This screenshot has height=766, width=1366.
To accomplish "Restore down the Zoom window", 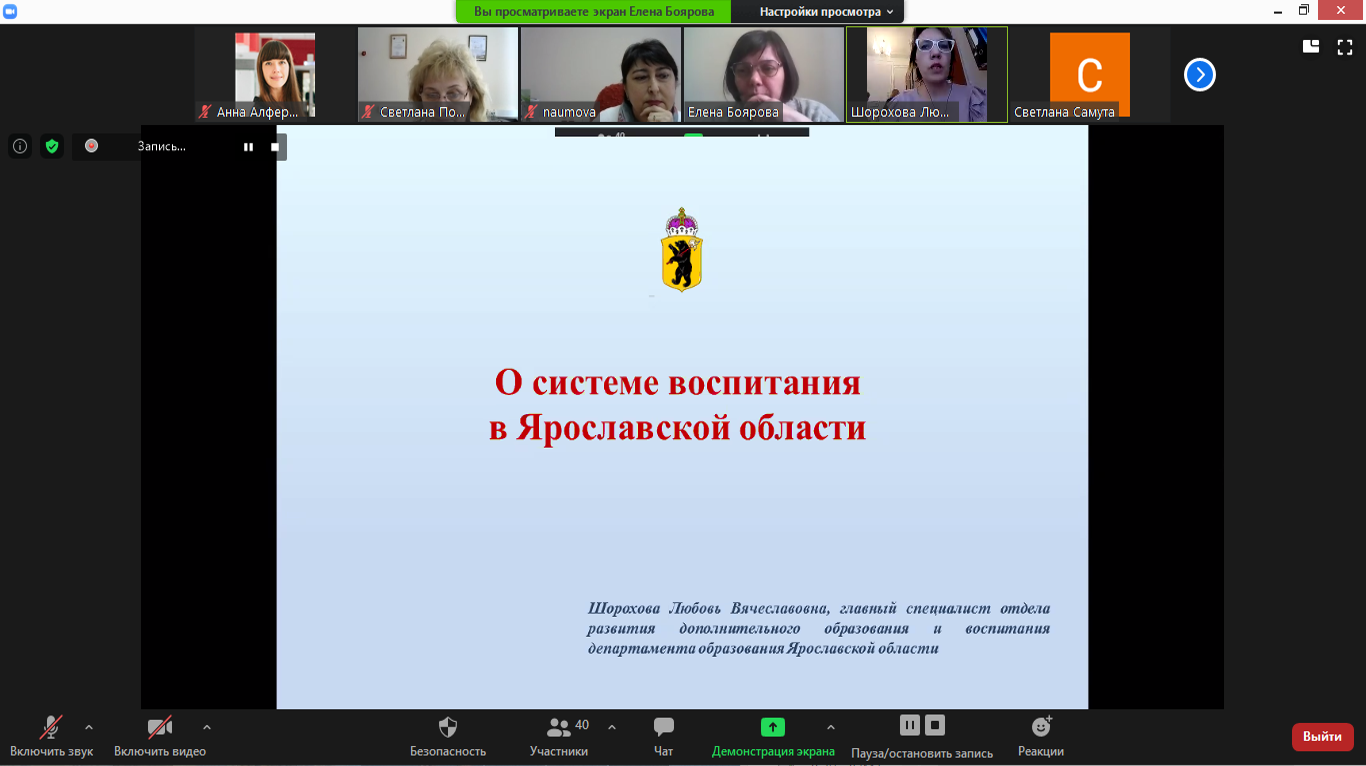I will point(1304,10).
